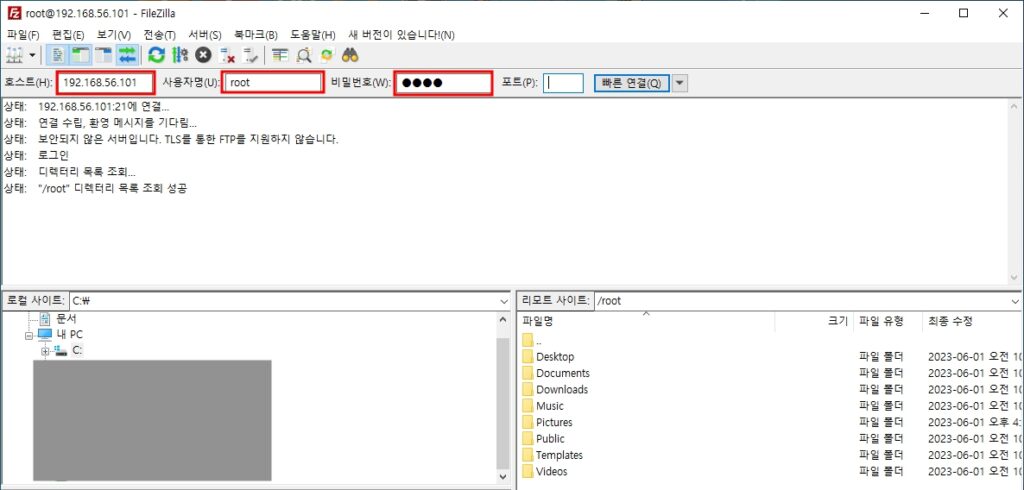Refresh file and folder lists
Viewport: 1024px width, 490px height.
tap(156, 56)
